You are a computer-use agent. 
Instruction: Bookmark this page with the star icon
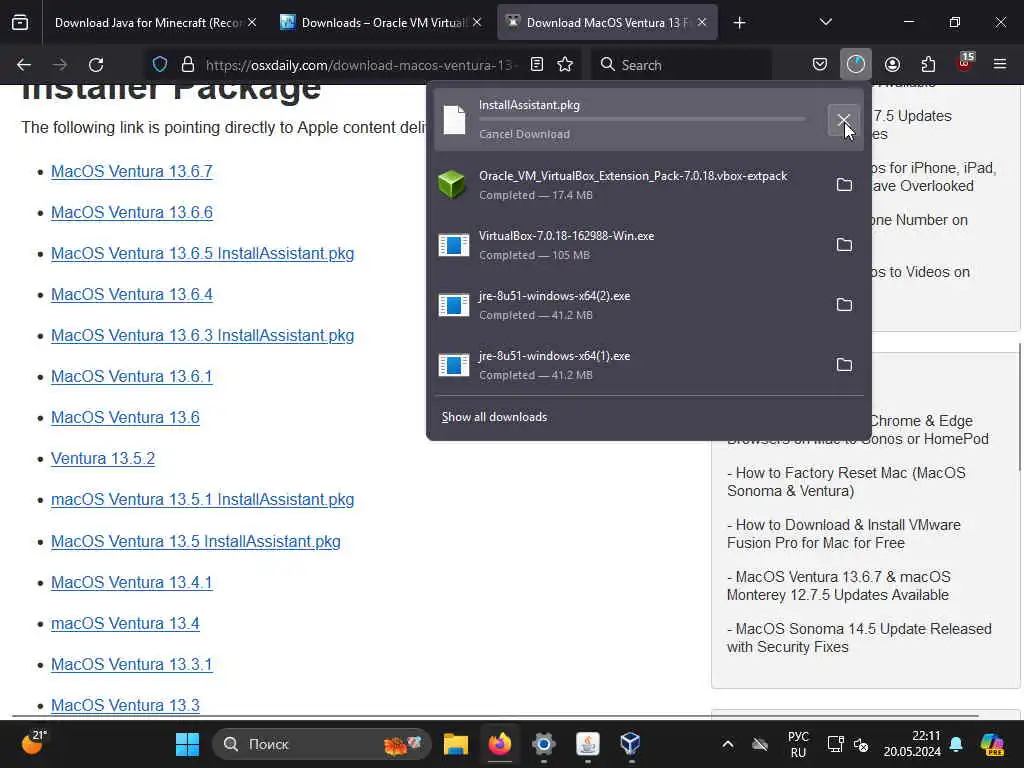(565, 65)
